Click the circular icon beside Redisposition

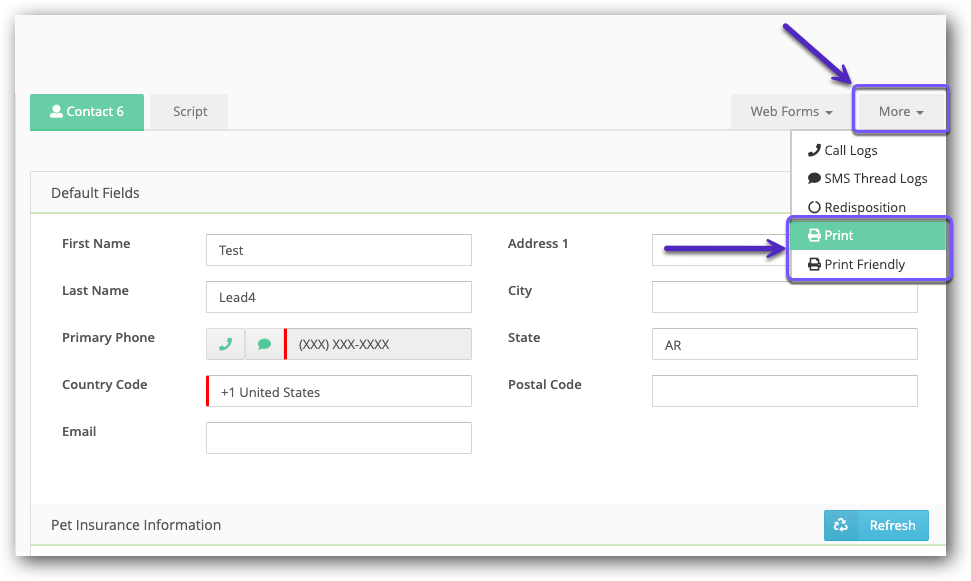[x=814, y=207]
